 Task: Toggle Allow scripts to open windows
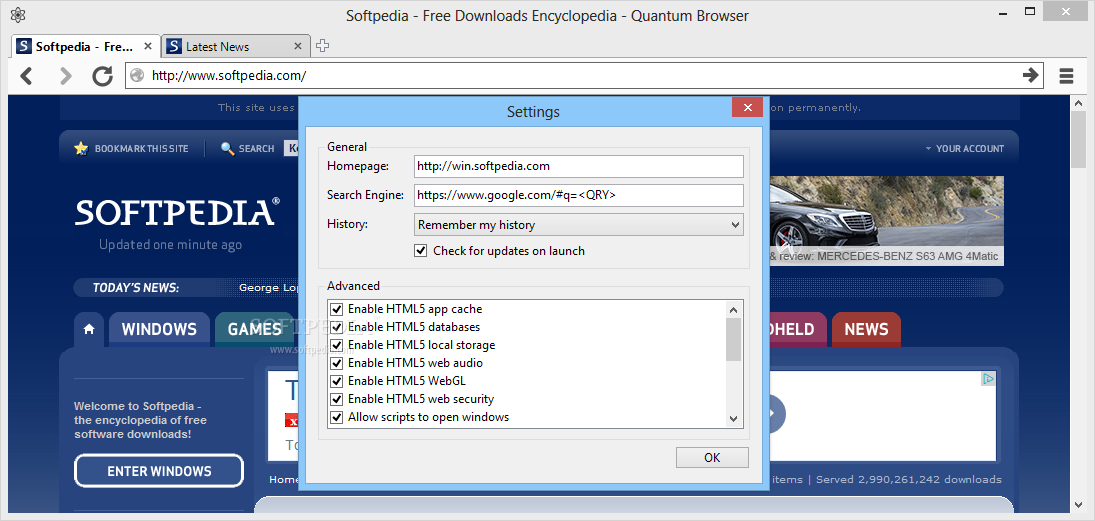click(x=337, y=418)
